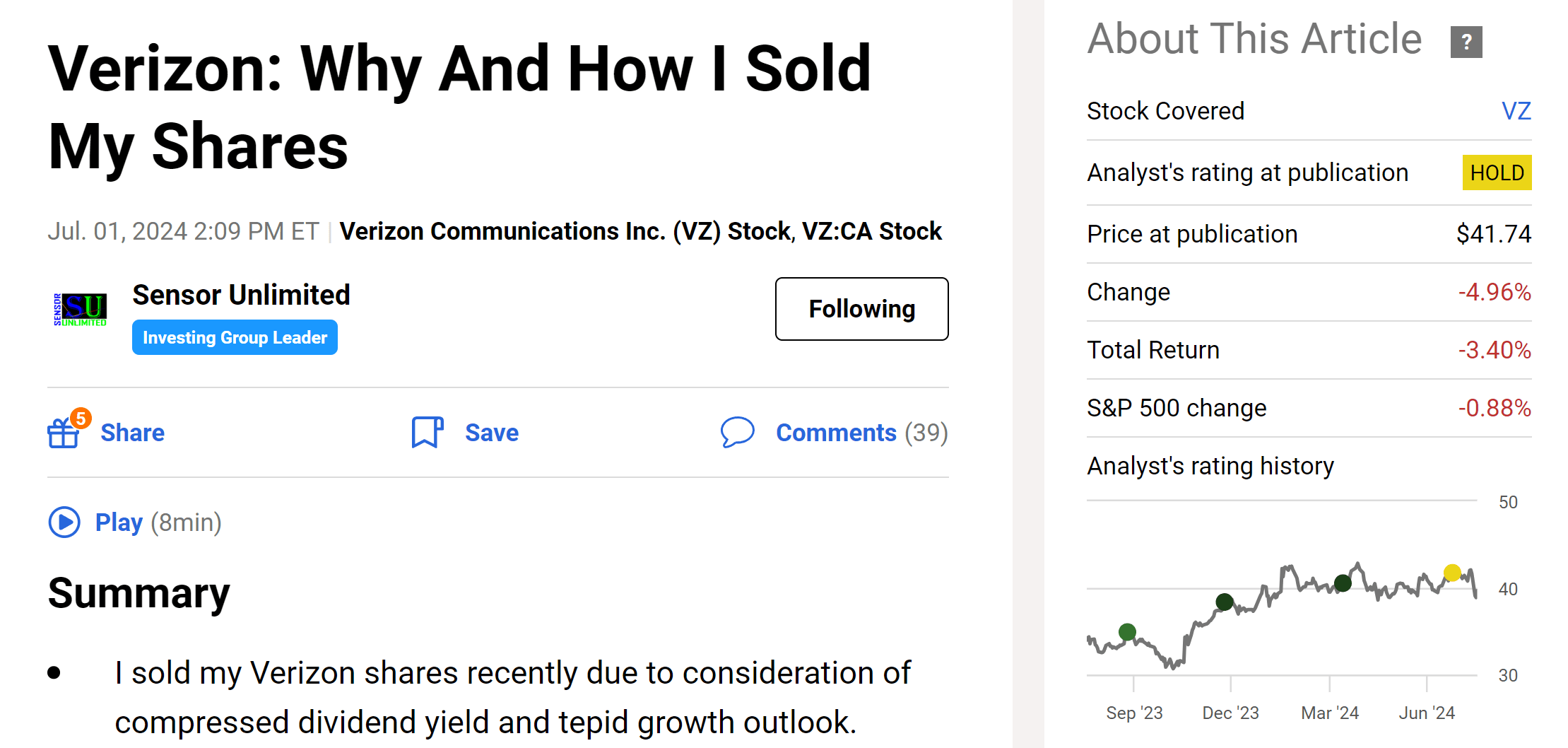Viewport: 1568px width, 748px height.
Task: Click the yellow rating dot on chart
Action: click(x=1452, y=573)
